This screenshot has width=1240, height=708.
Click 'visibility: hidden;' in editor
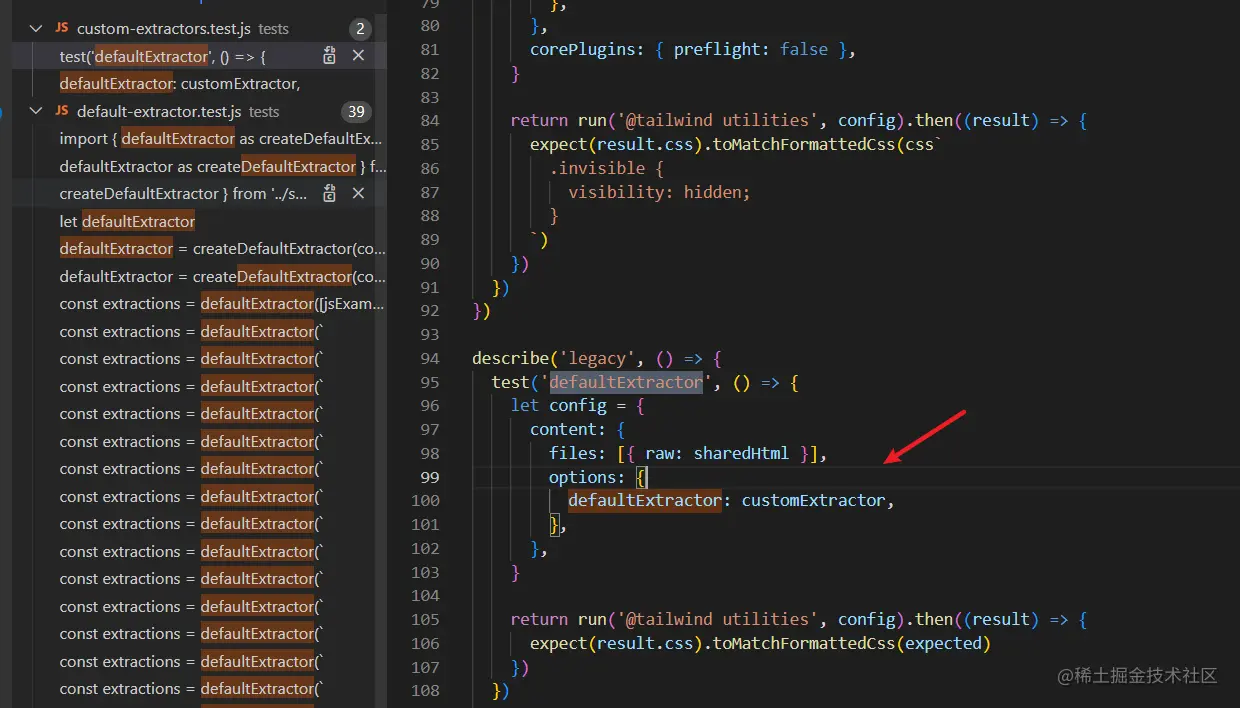[659, 192]
